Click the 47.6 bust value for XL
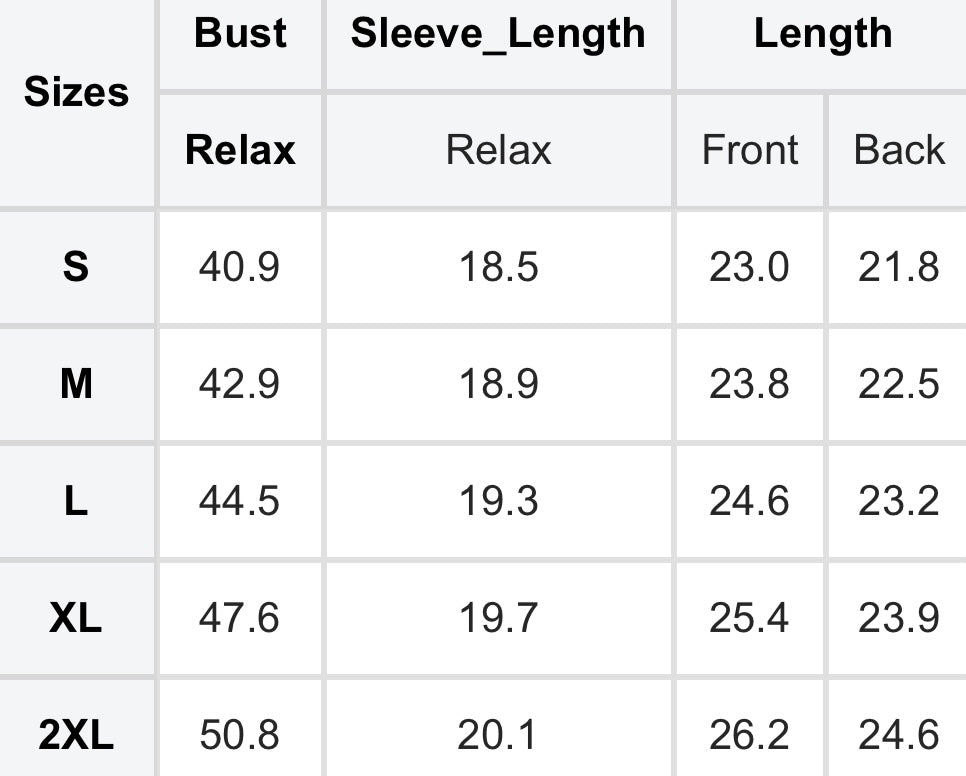The height and width of the screenshot is (776, 966). (239, 618)
